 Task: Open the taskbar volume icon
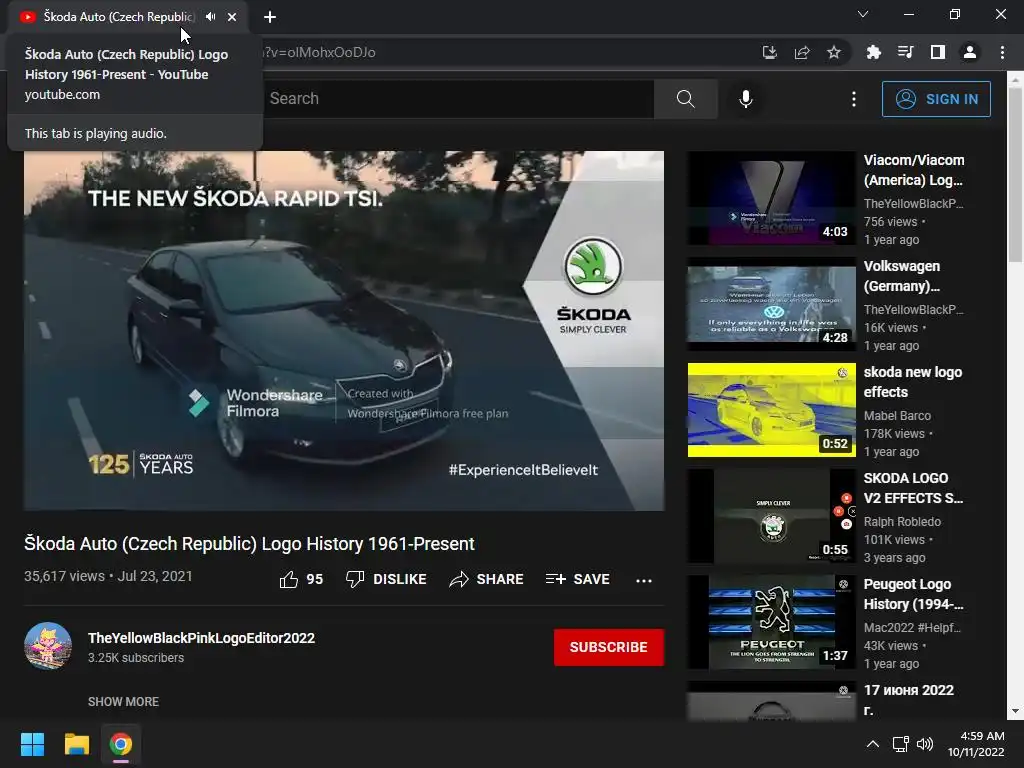click(x=925, y=744)
